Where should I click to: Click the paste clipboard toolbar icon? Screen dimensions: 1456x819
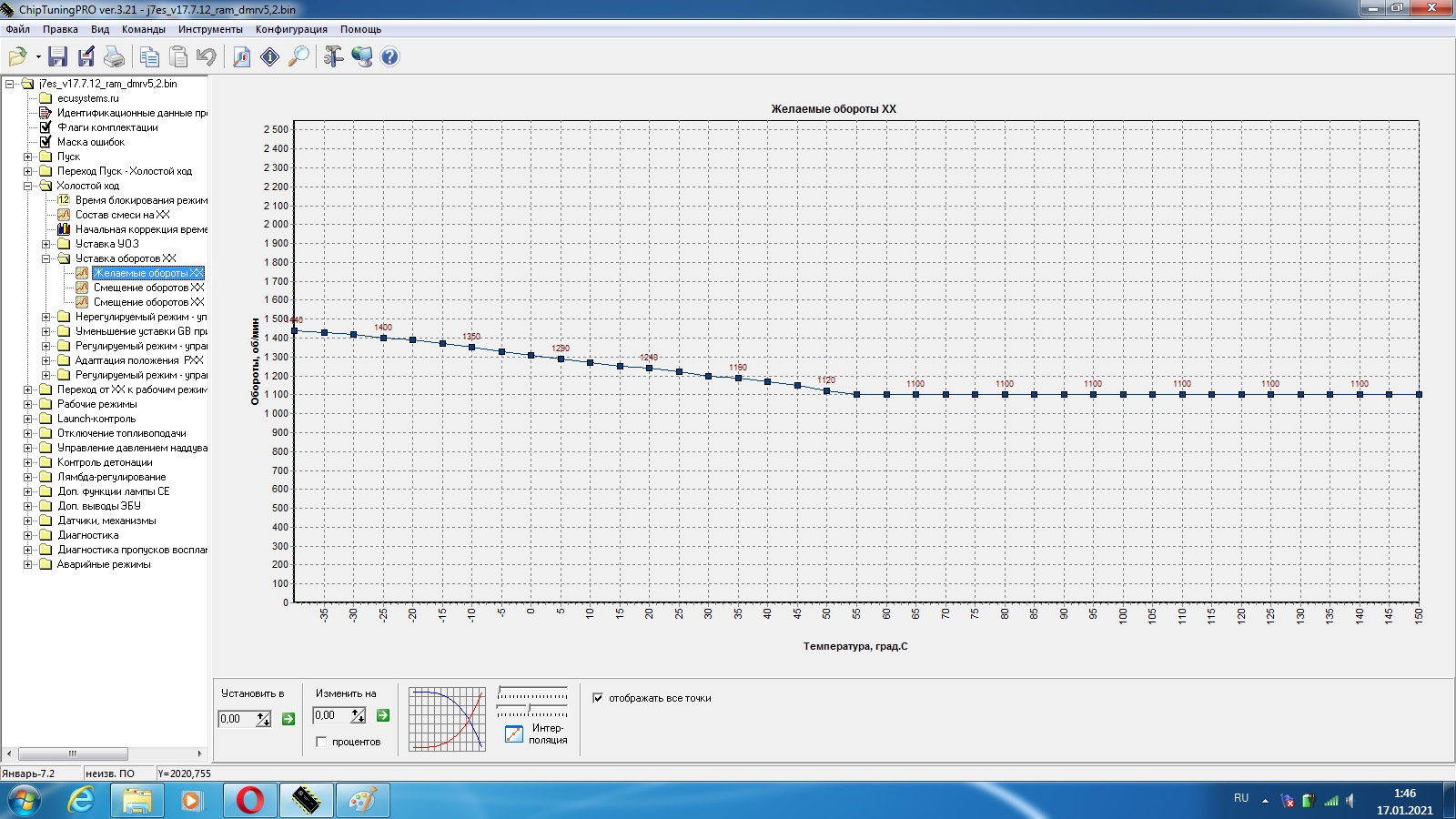pyautogui.click(x=178, y=57)
